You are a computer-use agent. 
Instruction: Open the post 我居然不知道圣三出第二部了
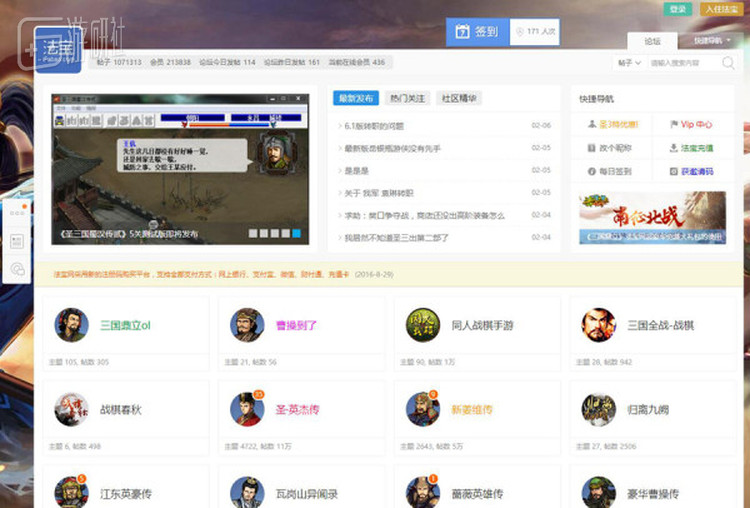[397, 238]
